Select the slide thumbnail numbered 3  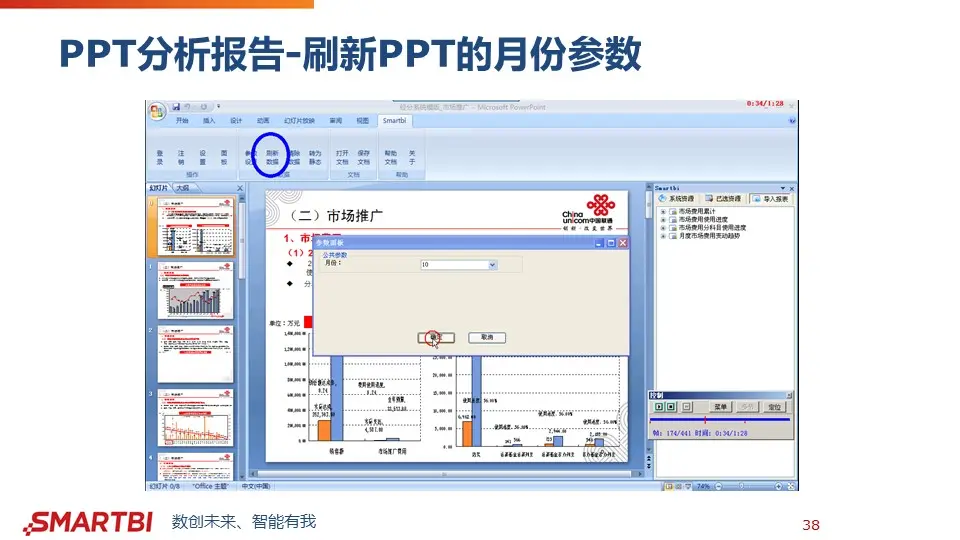pyautogui.click(x=195, y=418)
